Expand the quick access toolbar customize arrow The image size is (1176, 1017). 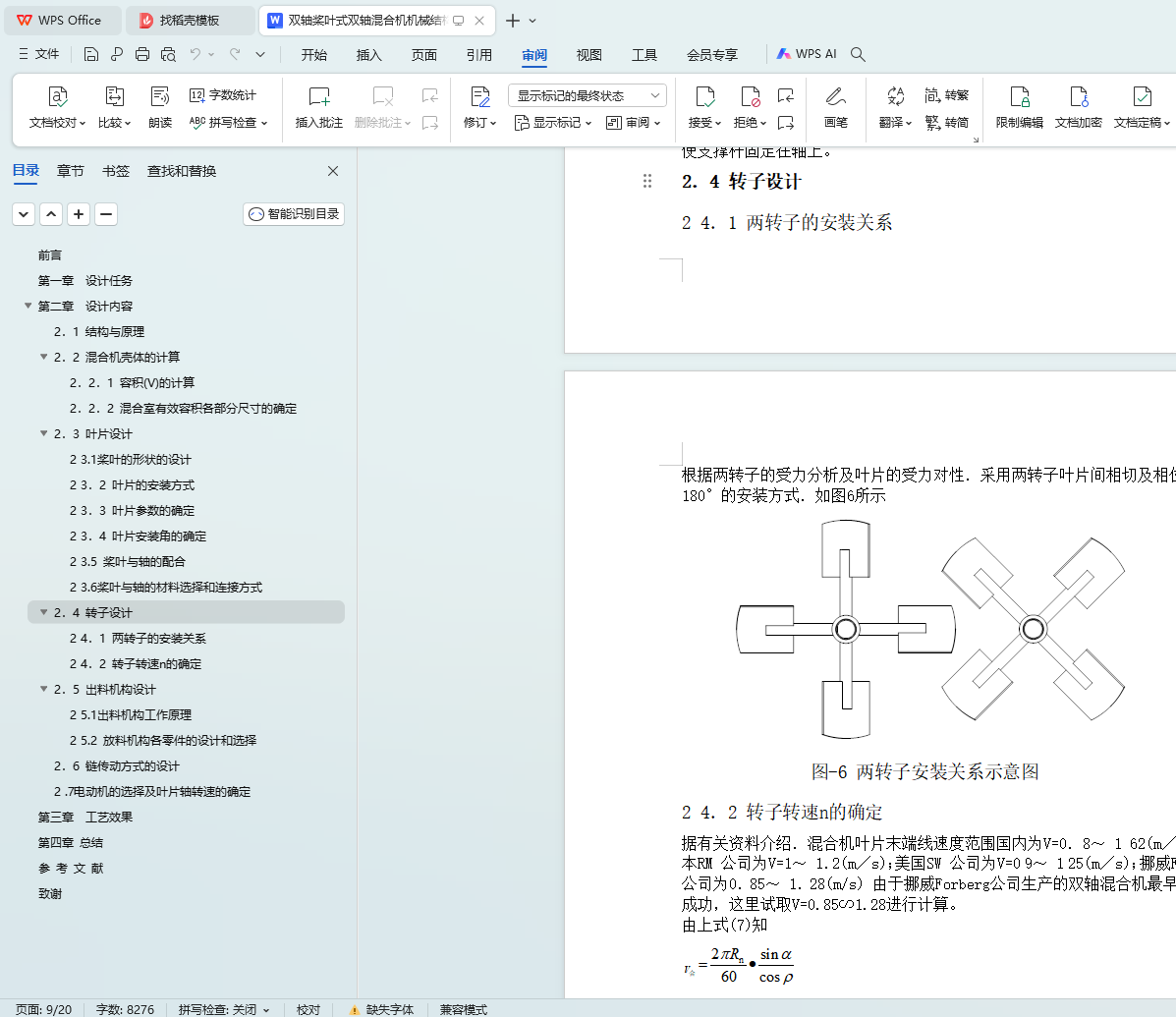tap(260, 54)
